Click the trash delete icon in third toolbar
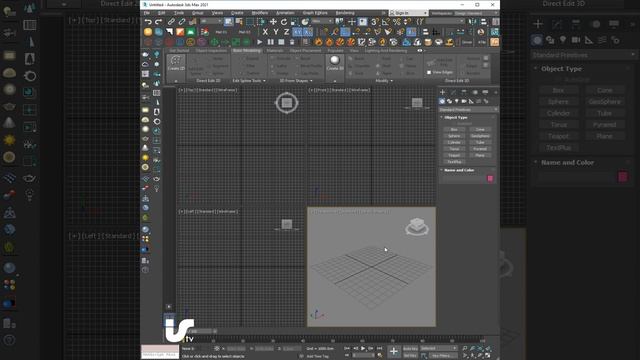 292,42
